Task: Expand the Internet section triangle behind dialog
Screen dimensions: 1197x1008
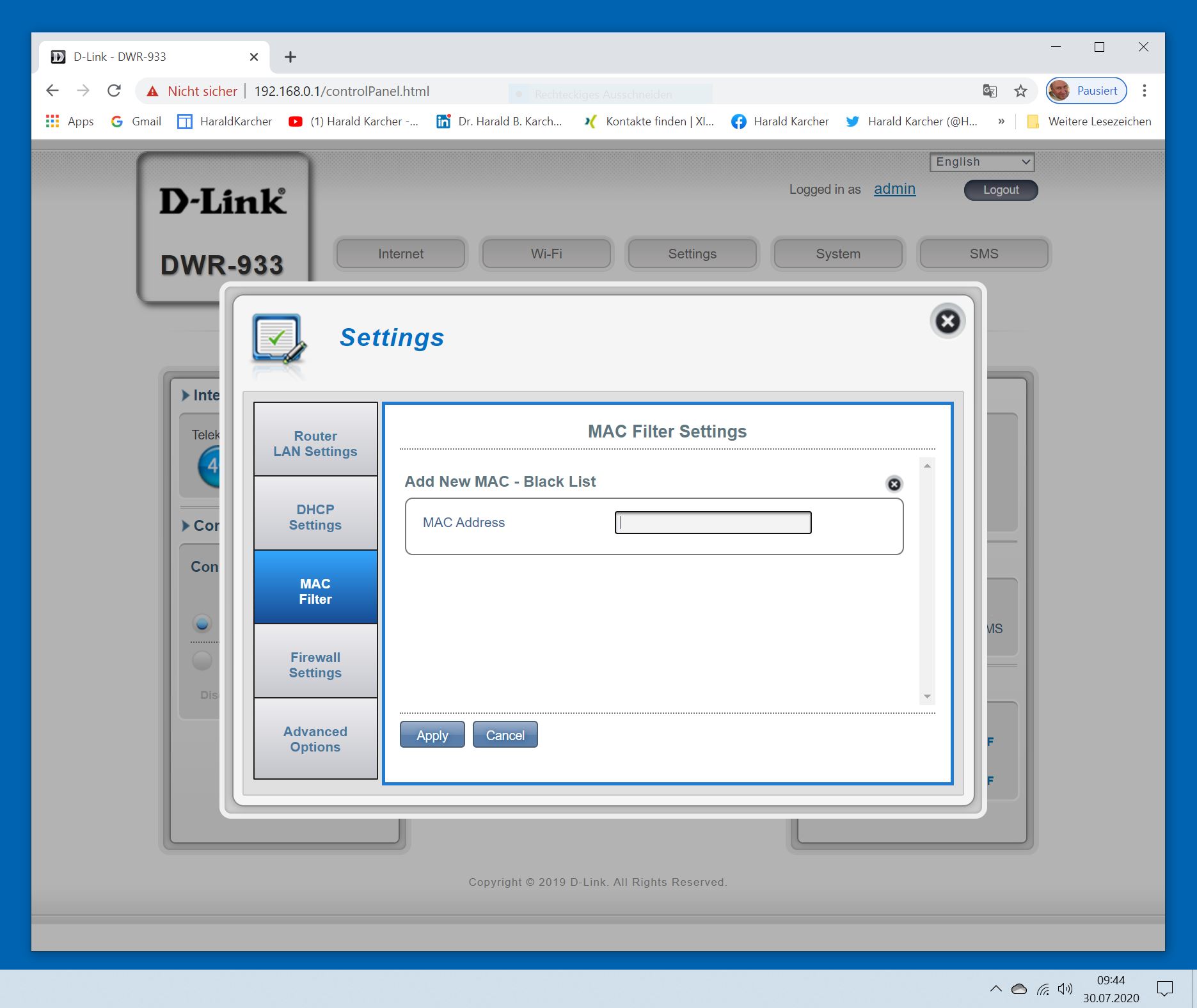Action: click(x=186, y=395)
